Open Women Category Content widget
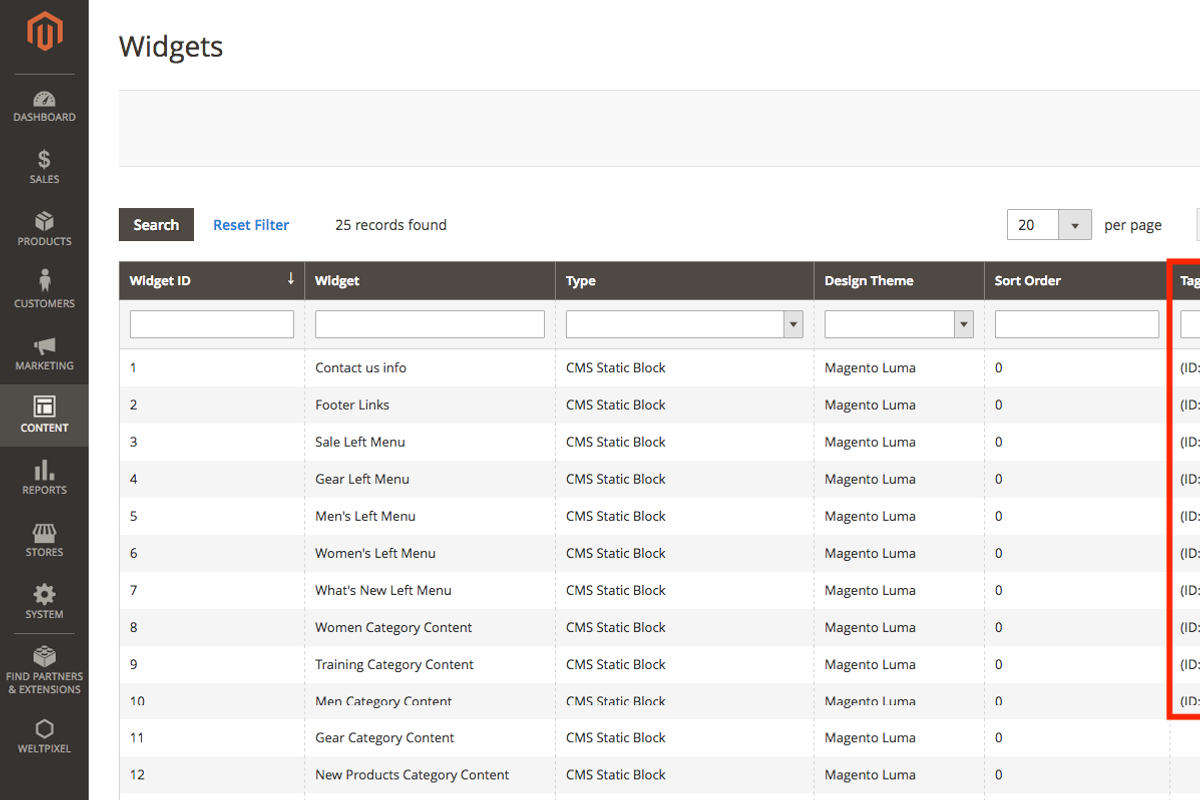Viewport: 1200px width, 800px height. pyautogui.click(x=393, y=627)
